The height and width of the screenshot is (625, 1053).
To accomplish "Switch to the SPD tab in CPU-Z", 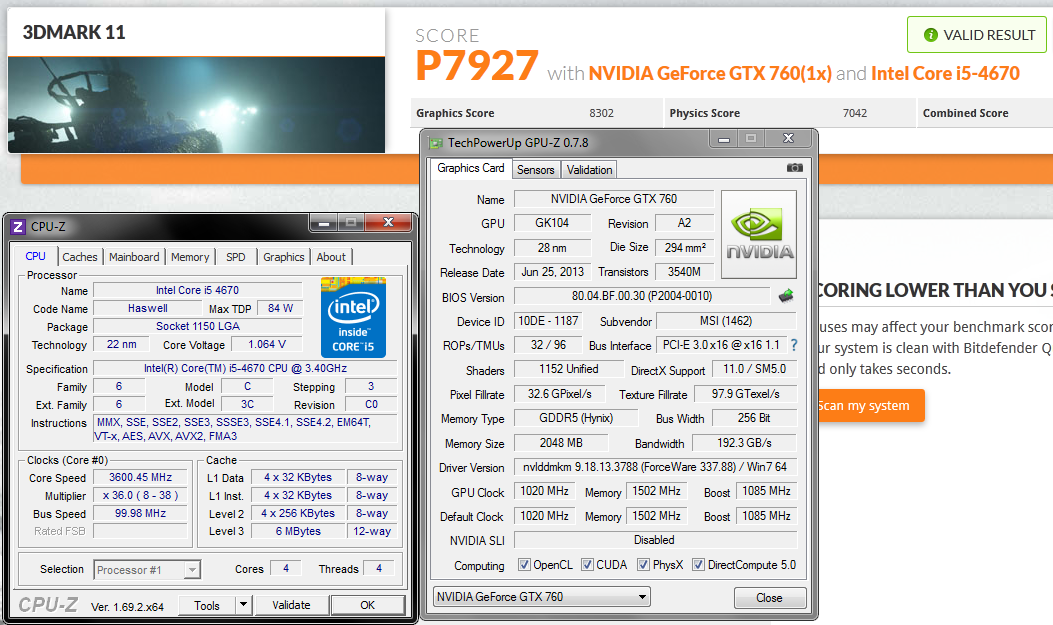I will click(x=236, y=257).
